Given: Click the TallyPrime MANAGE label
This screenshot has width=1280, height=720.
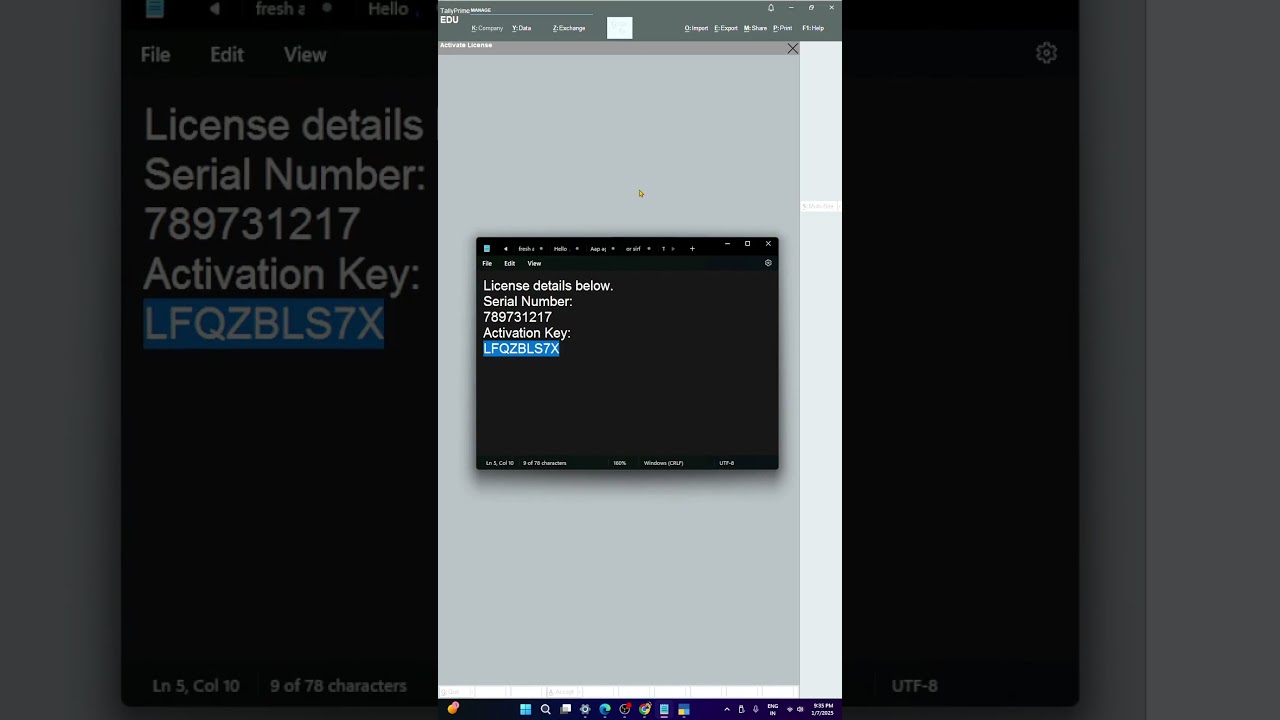Looking at the screenshot, I should click(481, 10).
